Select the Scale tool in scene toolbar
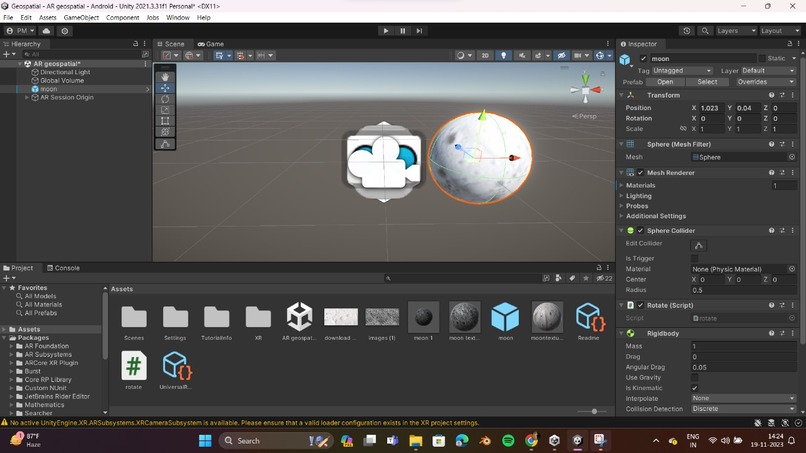 click(x=165, y=110)
